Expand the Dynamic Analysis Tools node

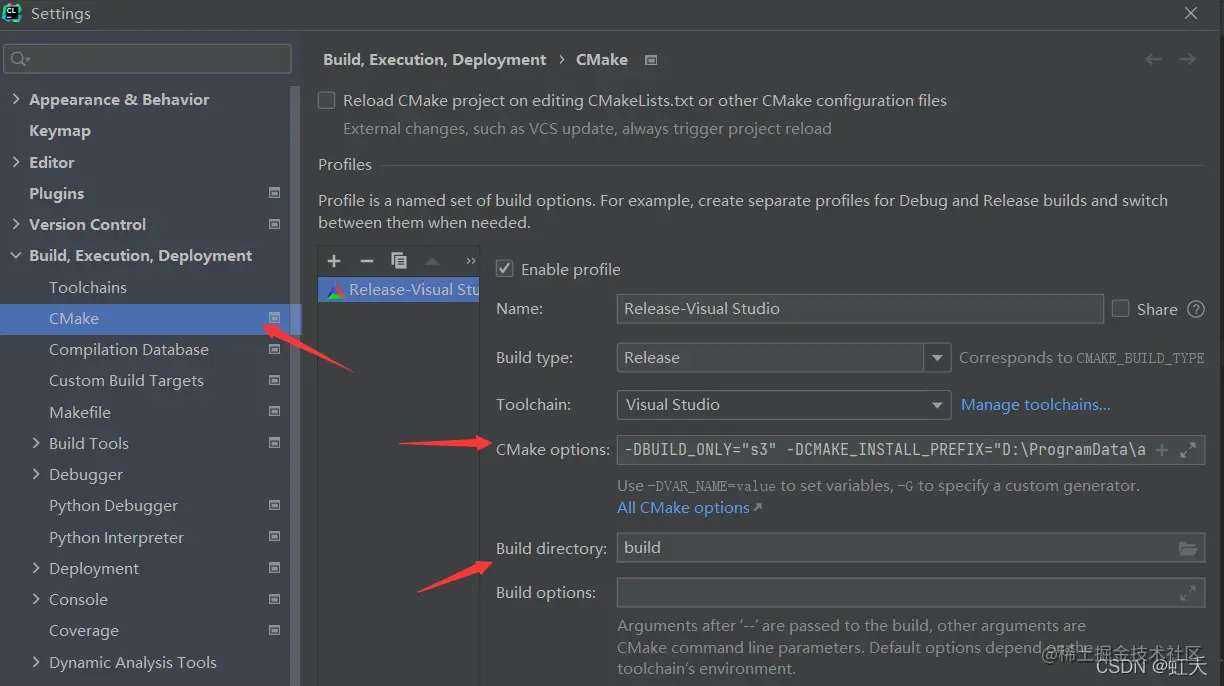click(36, 662)
